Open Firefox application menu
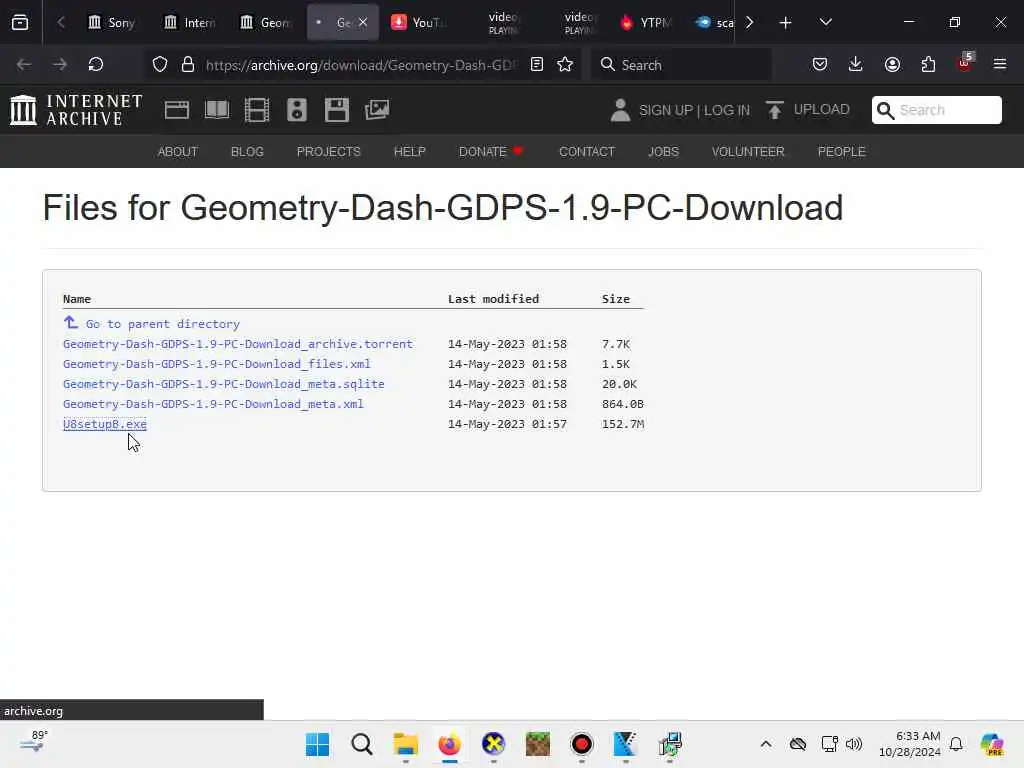The height and width of the screenshot is (768, 1024). (1000, 65)
